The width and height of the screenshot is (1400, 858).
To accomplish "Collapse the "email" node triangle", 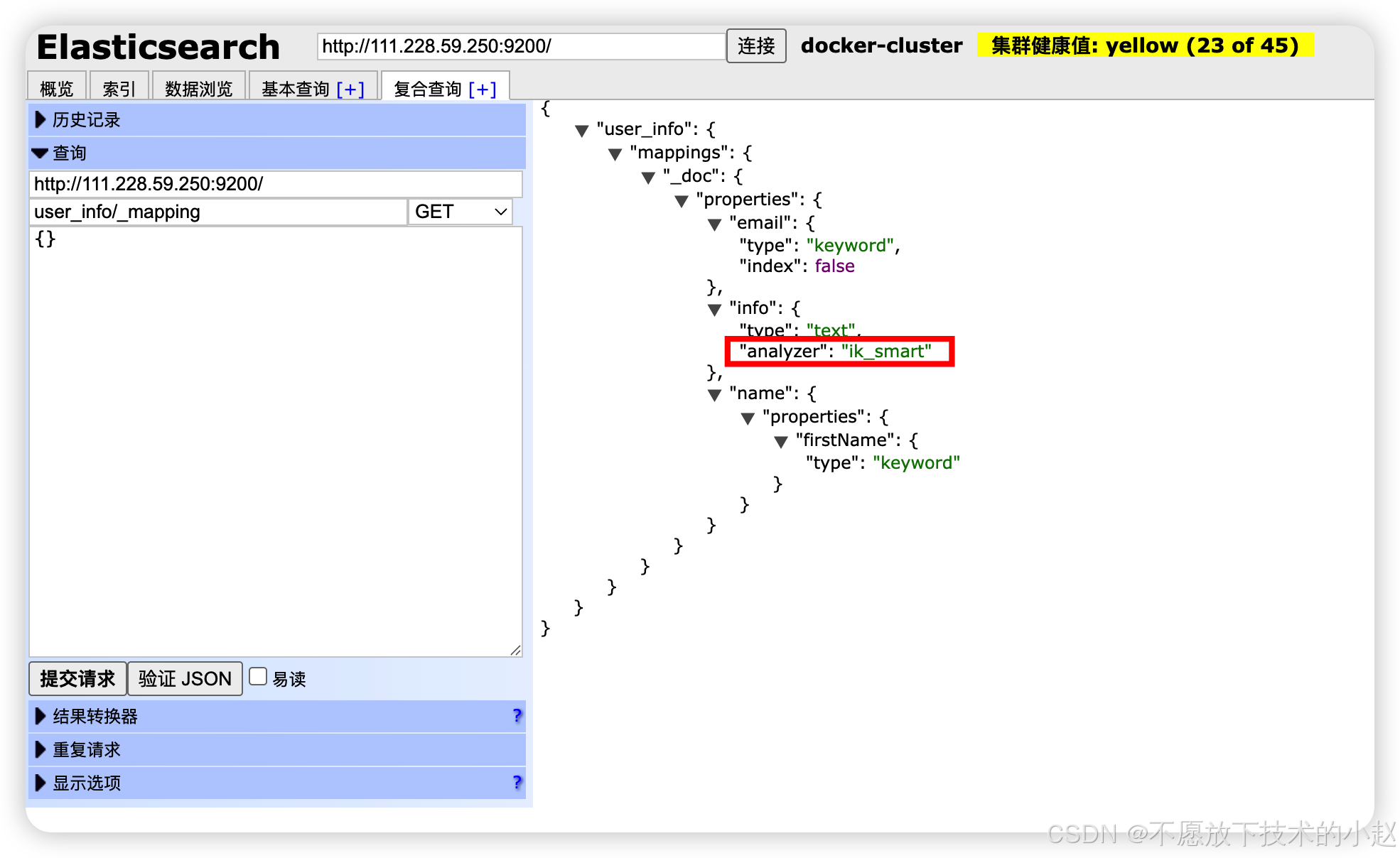I will (714, 224).
